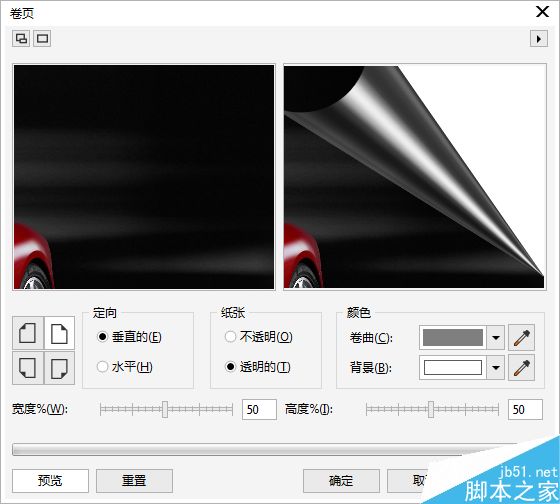Screen dimensions: 560x504
Task: Open the flyout arrow menu at top right
Action: pos(539,38)
